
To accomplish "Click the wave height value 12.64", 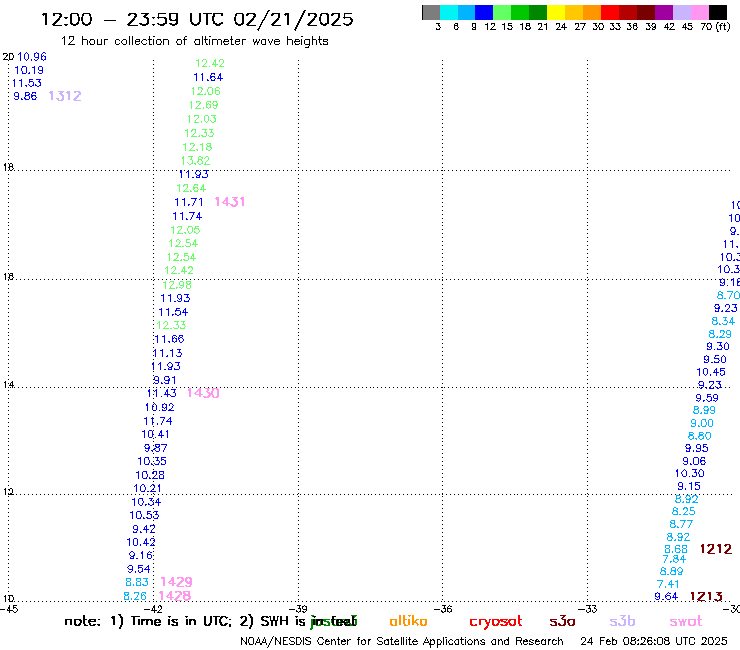I will [x=191, y=188].
